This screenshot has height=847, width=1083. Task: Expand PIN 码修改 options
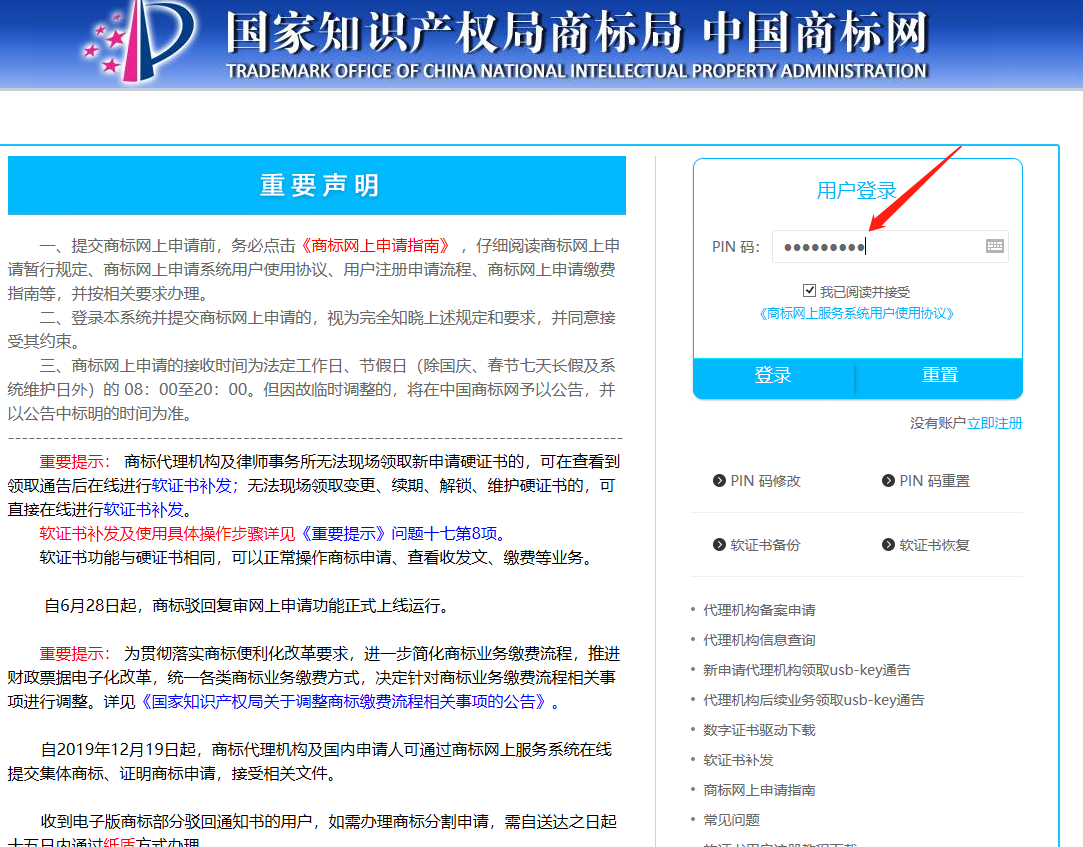tap(757, 480)
